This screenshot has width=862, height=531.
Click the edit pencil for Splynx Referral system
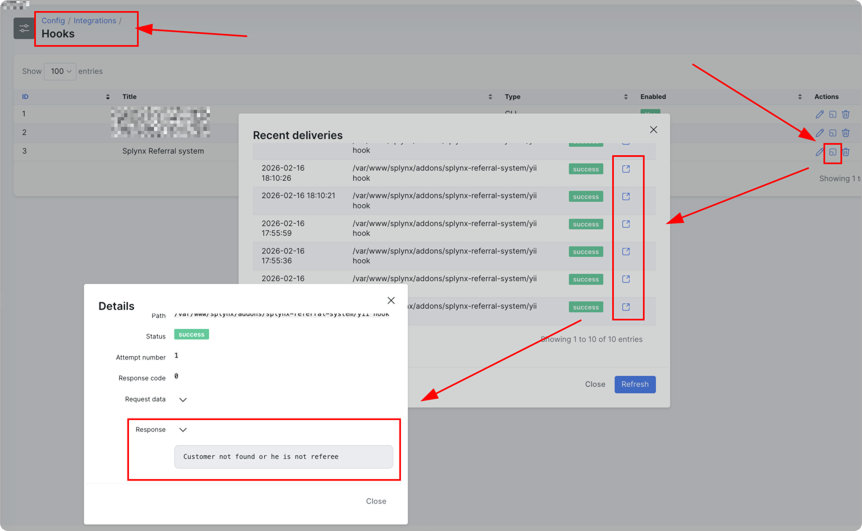pos(819,152)
